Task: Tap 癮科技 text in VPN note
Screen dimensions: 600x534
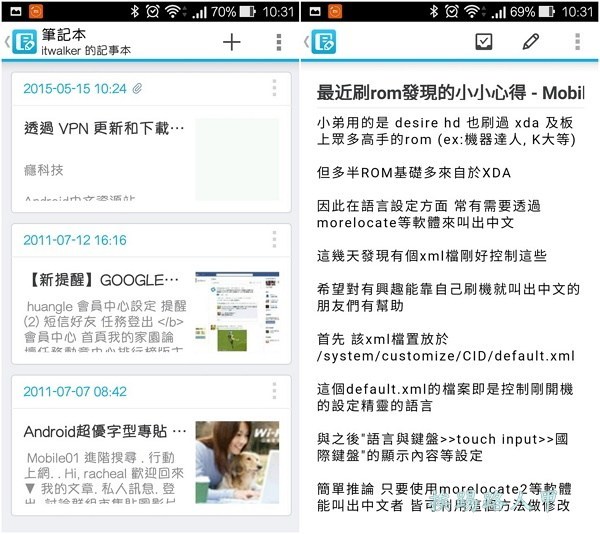Action: pos(44,170)
